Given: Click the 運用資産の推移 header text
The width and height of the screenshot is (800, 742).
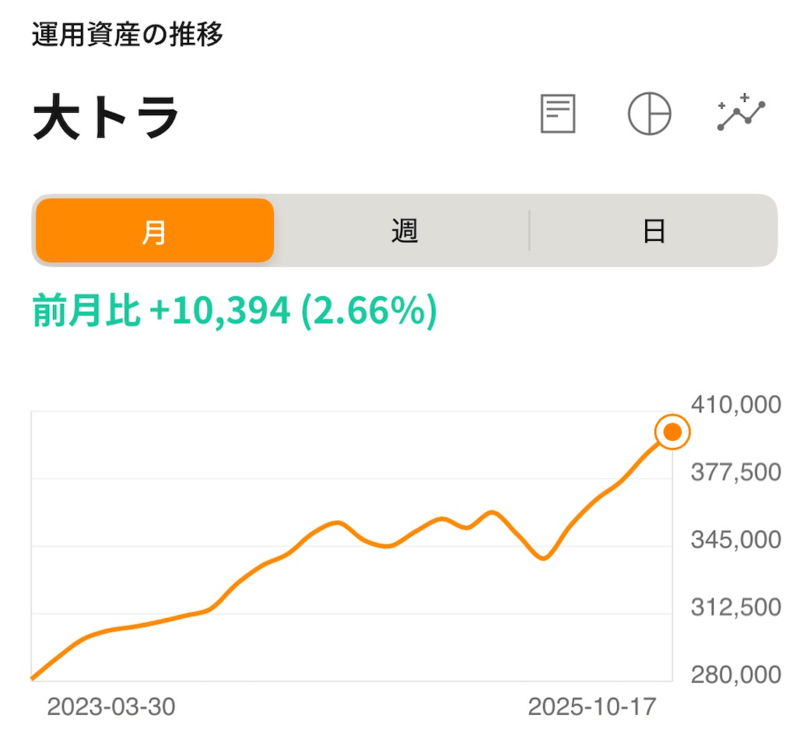Looking at the screenshot, I should 126,35.
